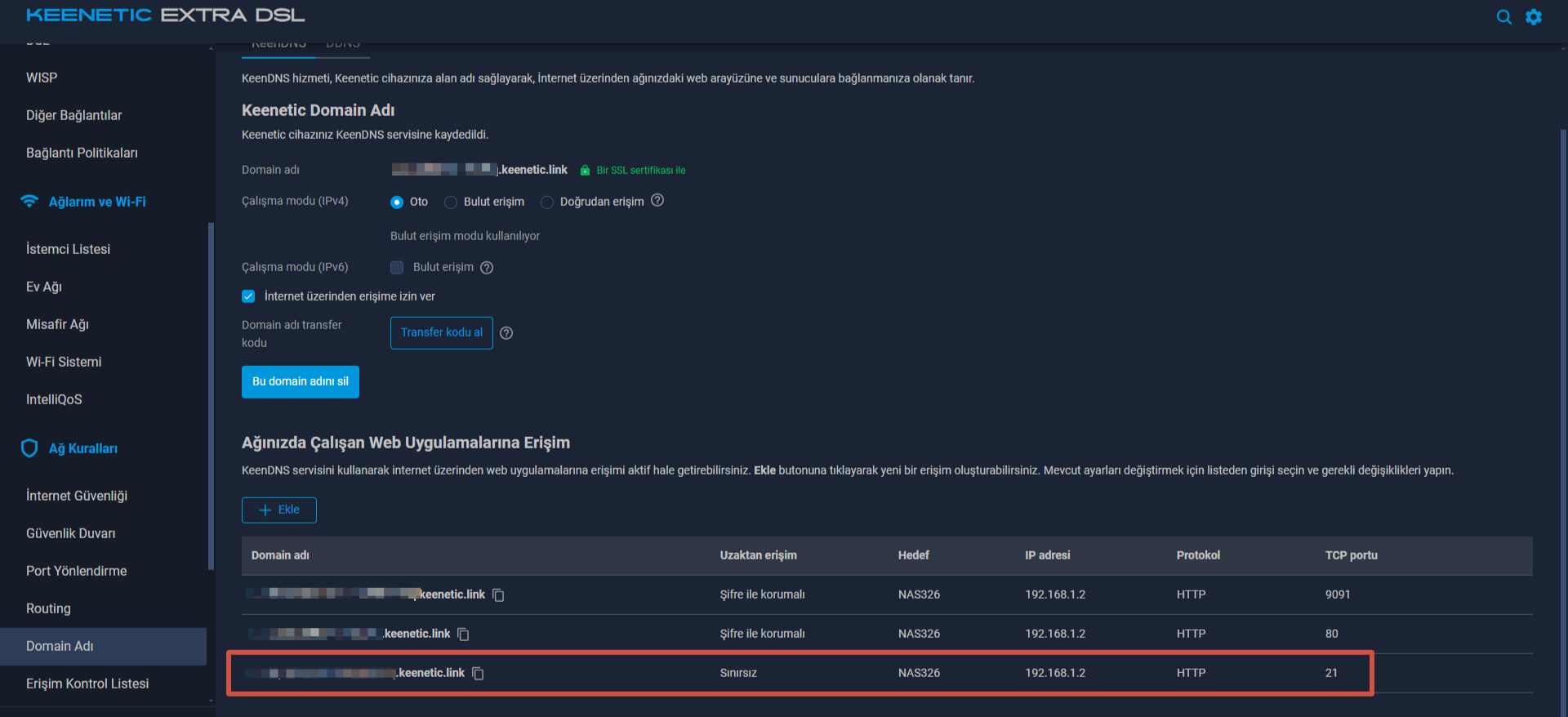Open Ağ Kuralları section
1568x717 pixels.
coord(83,448)
